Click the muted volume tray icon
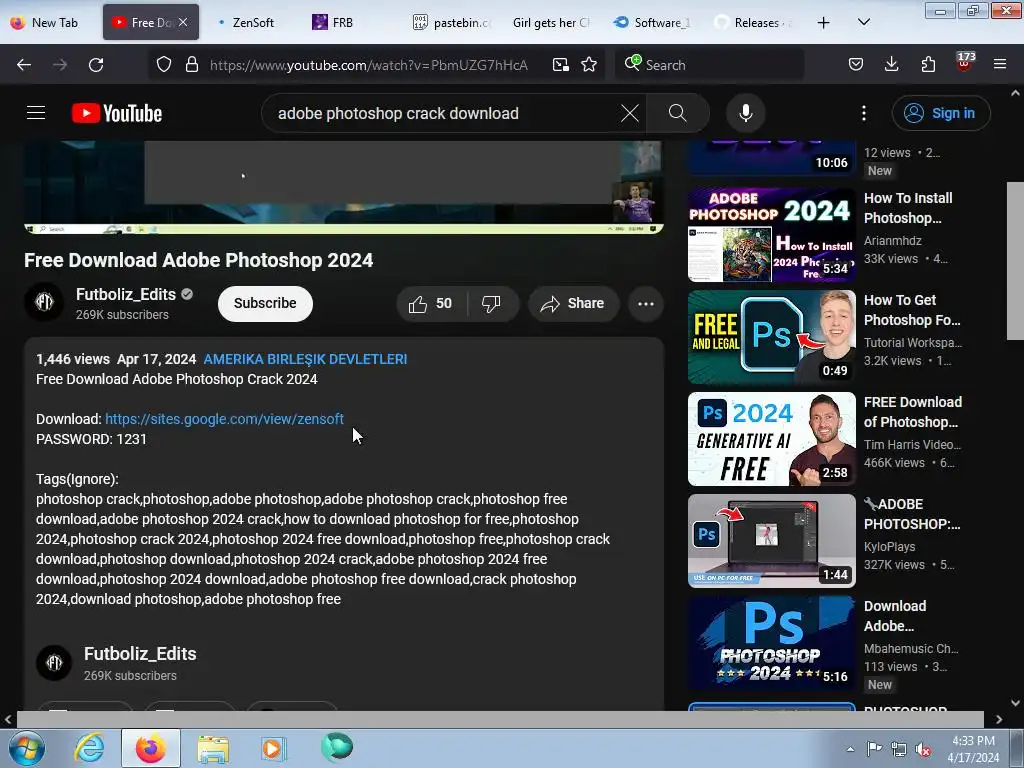 923,749
